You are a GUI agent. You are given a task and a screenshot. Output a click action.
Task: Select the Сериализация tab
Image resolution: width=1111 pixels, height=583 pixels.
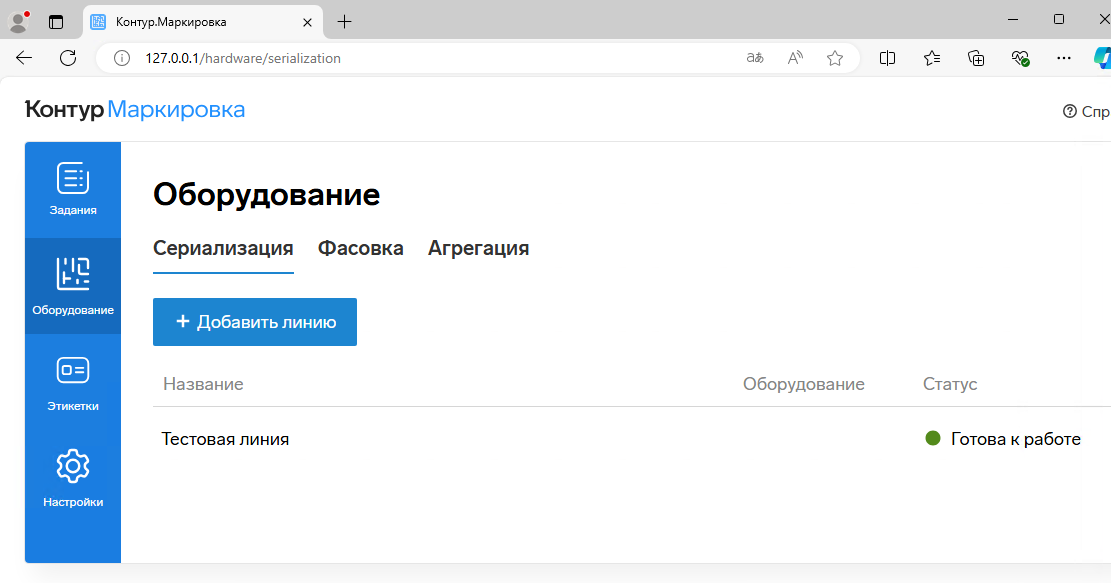click(x=223, y=248)
